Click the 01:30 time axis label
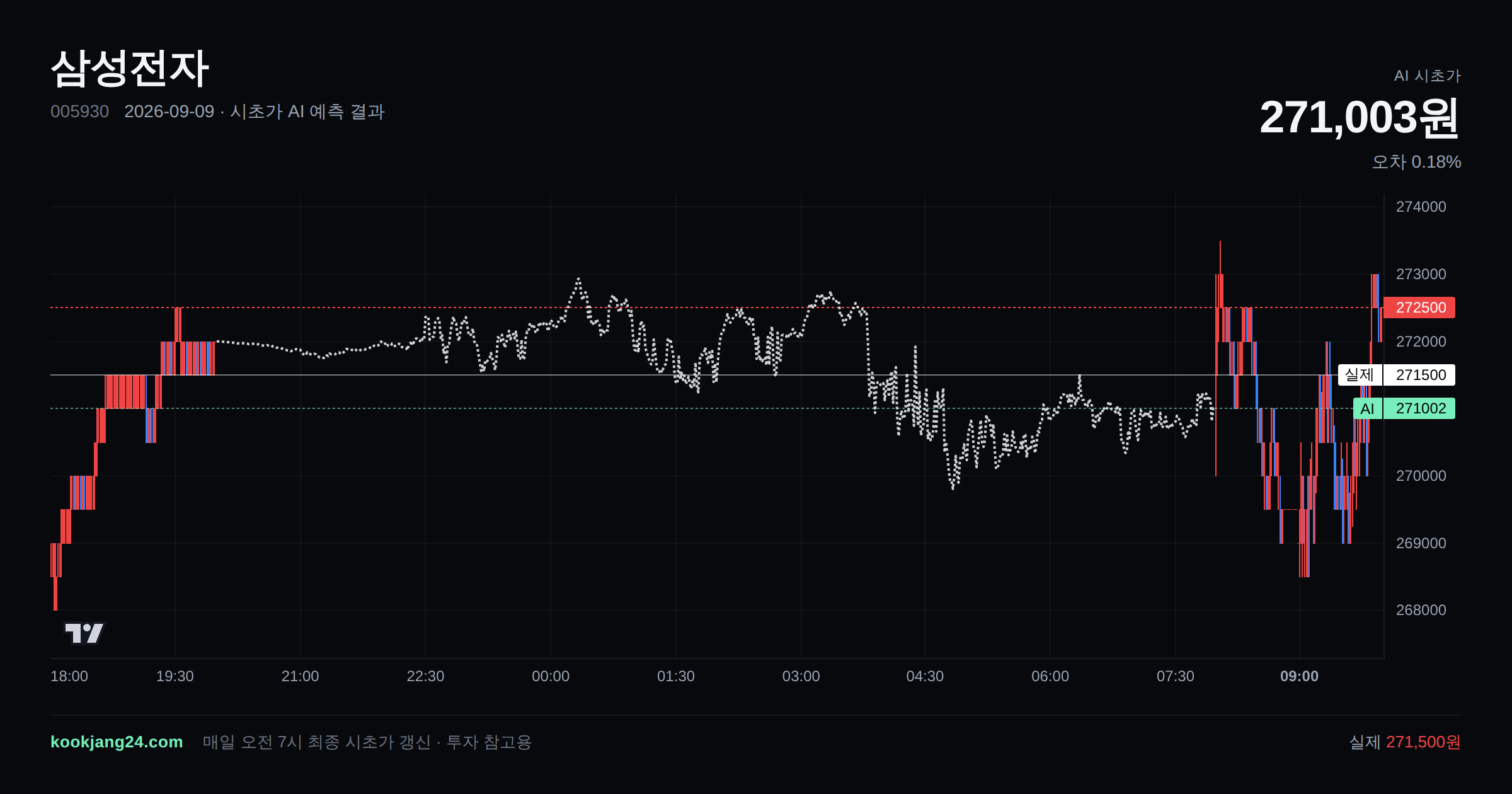The height and width of the screenshot is (794, 1512). tap(676, 676)
